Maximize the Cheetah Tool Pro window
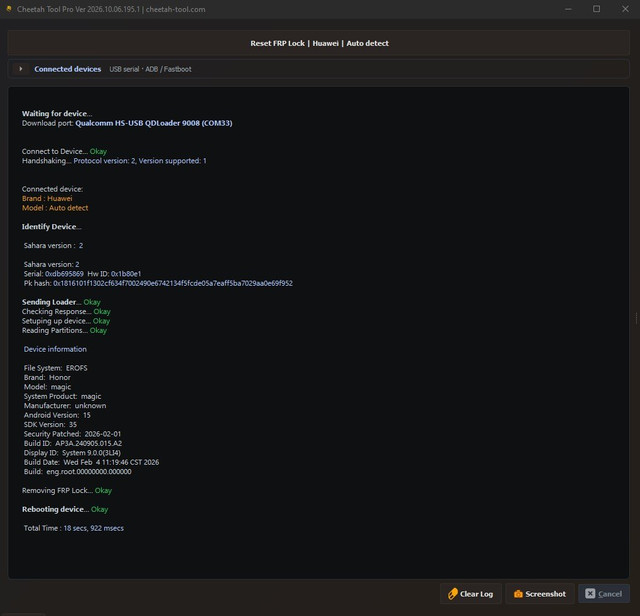640x616 pixels. [x=596, y=9]
